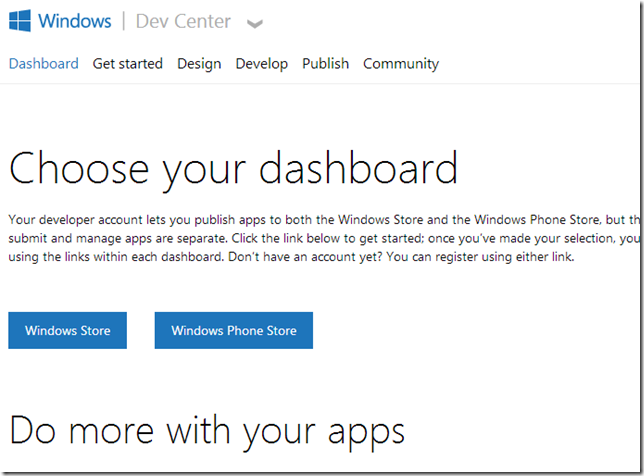Image resolution: width=644 pixels, height=476 pixels.
Task: Click the Windows logo icon
Action: click(20, 21)
